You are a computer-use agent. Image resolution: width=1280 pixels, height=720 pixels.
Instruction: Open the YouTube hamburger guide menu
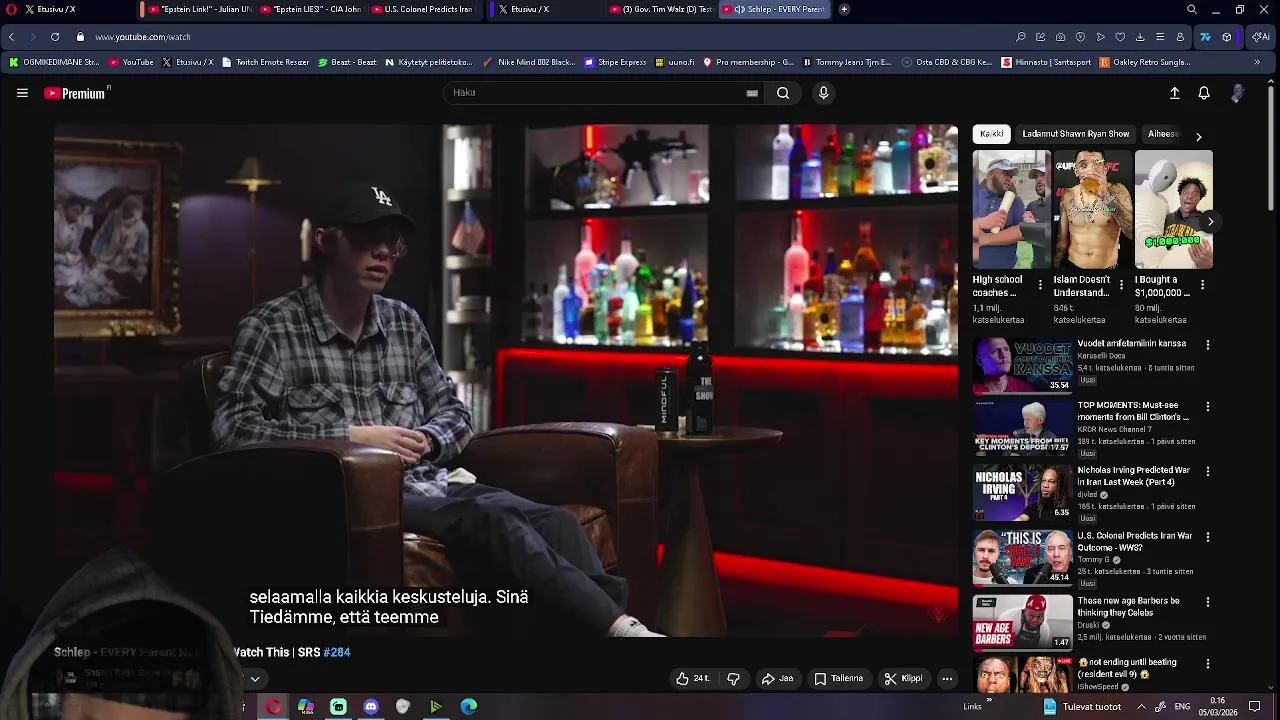22,93
